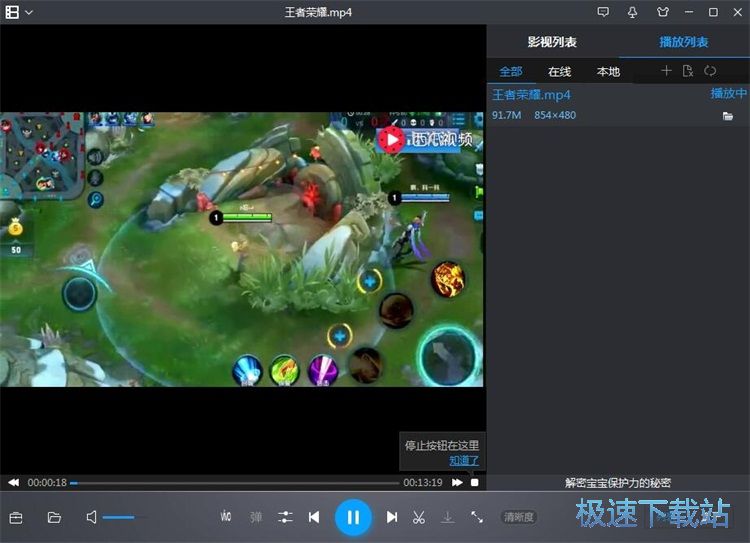750x543 pixels.
Task: Pause the video with the blue button
Action: tap(353, 517)
